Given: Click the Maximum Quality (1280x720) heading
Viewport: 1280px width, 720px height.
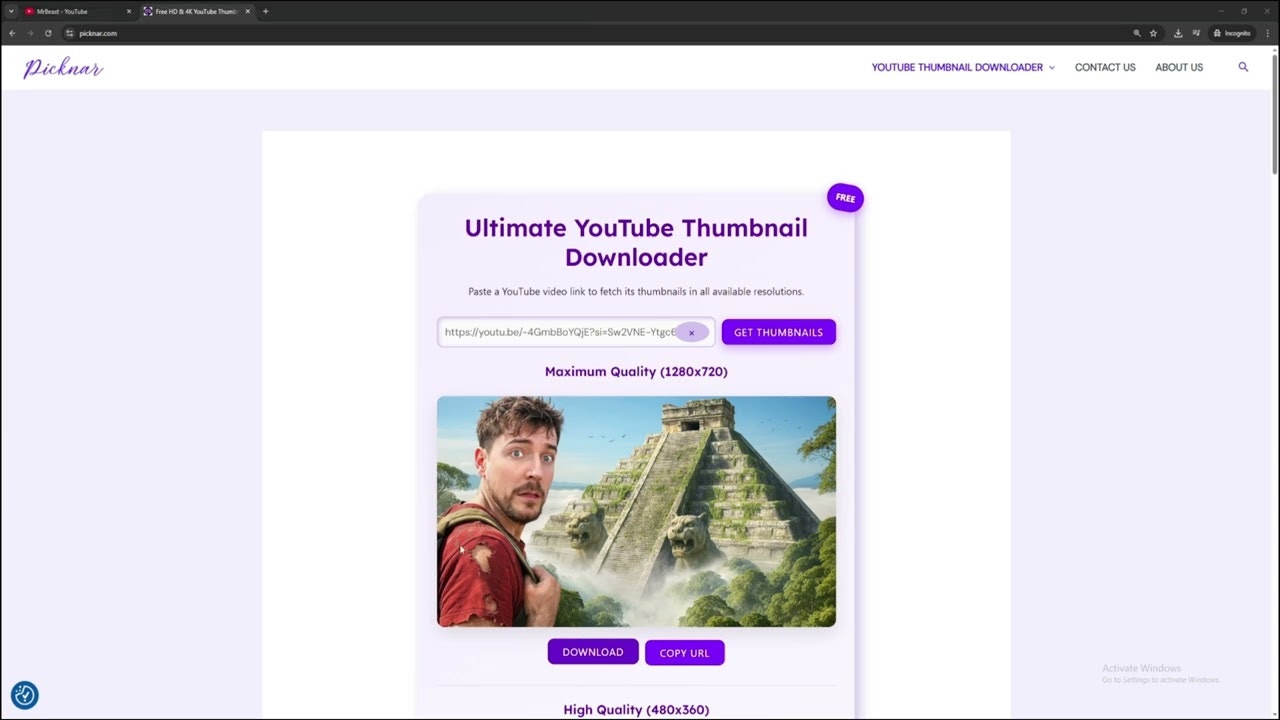Looking at the screenshot, I should (636, 371).
